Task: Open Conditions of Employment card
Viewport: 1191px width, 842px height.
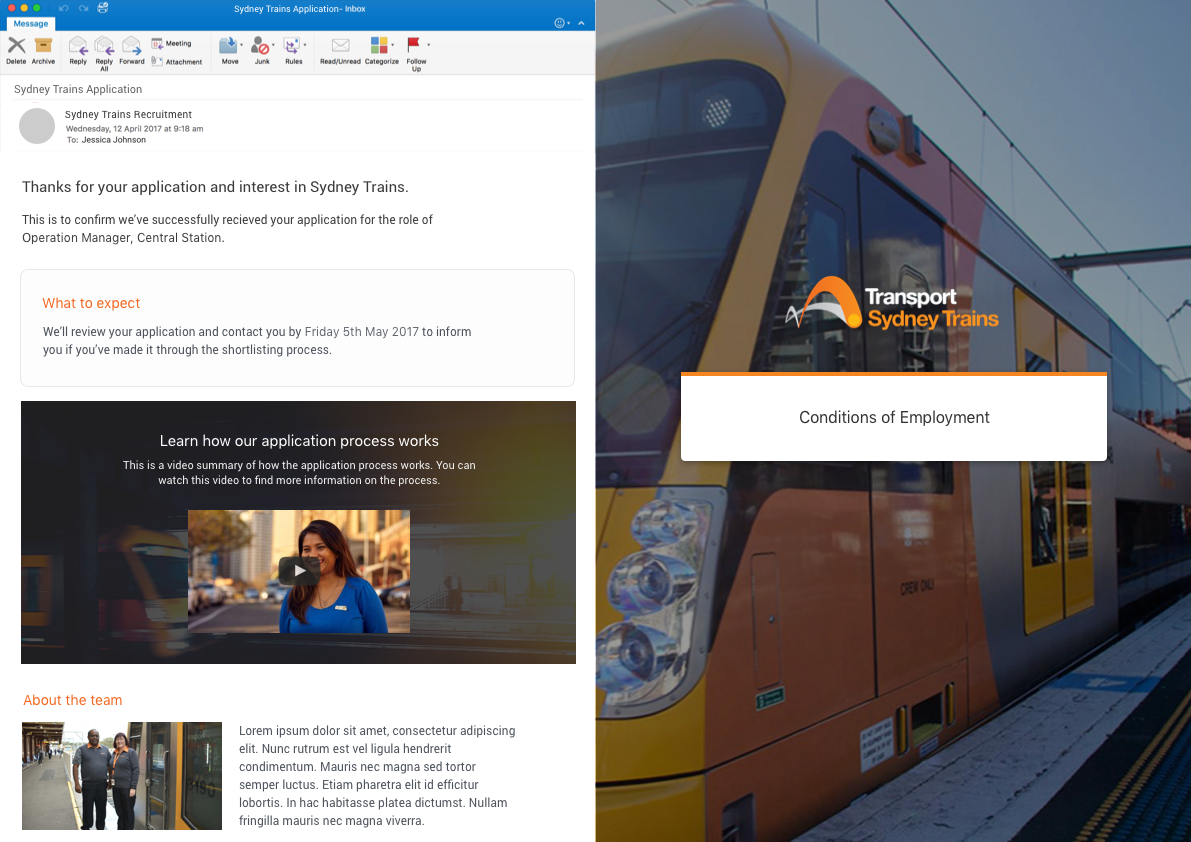Action: click(x=893, y=417)
